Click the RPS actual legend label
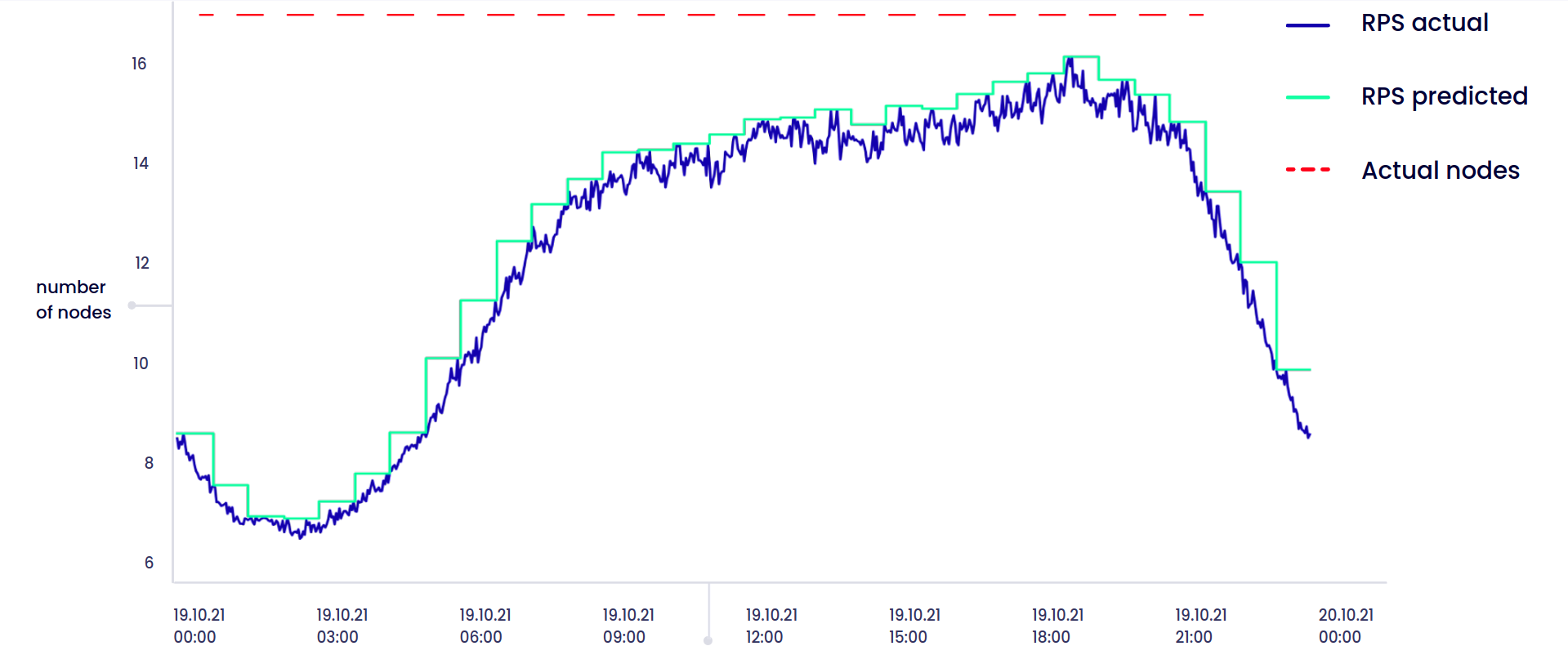Screen dimensions: 1568x655 pyautogui.click(x=1424, y=23)
